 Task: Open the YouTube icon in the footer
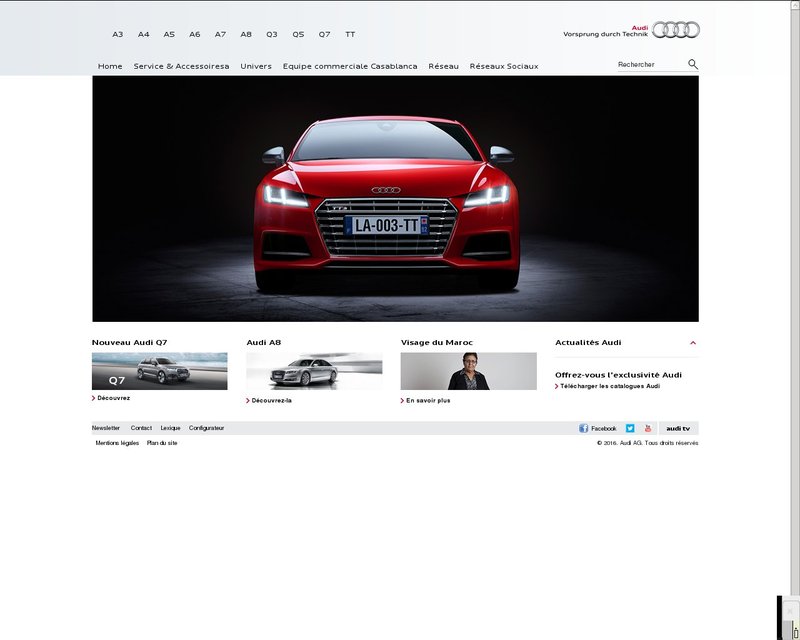tap(647, 428)
